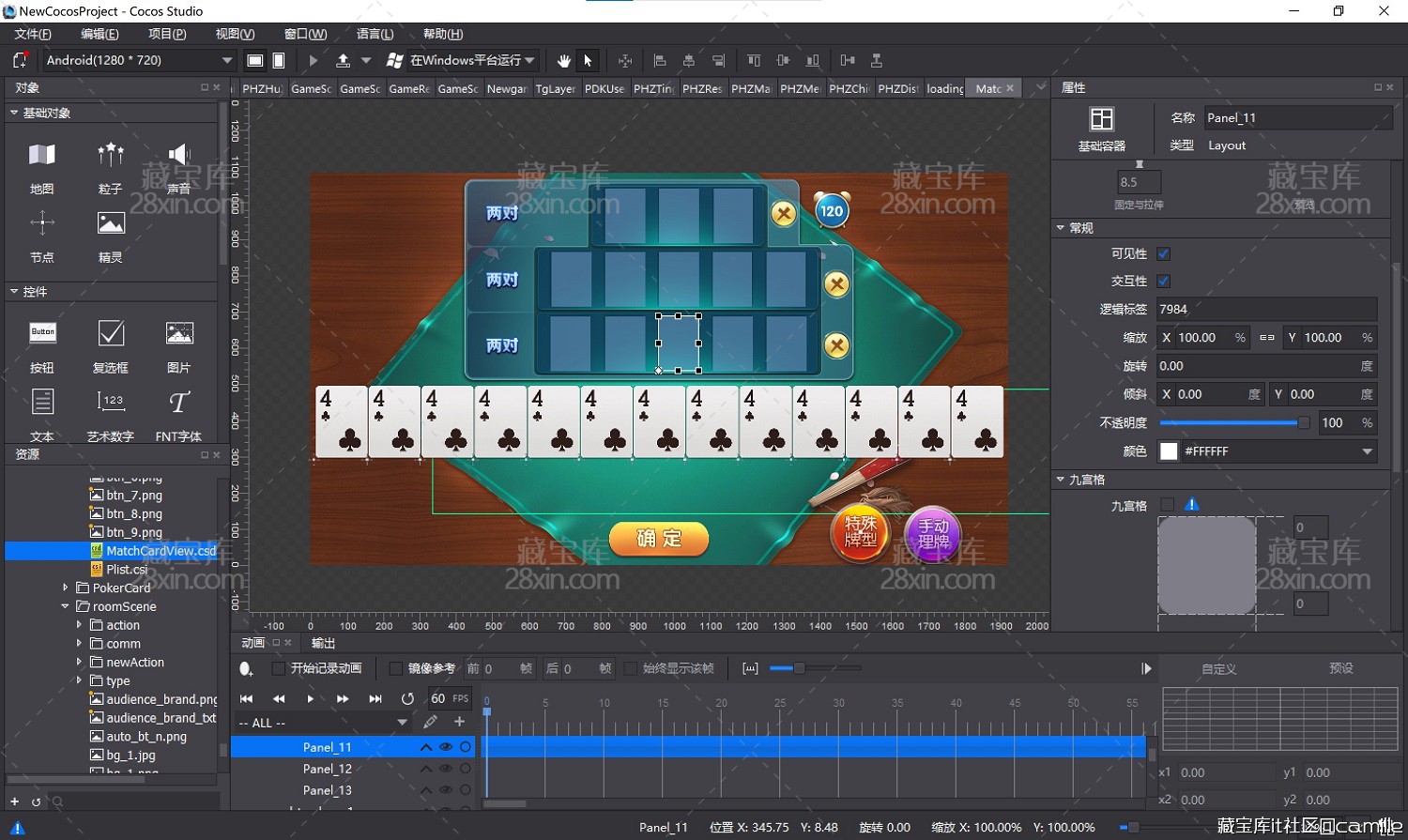This screenshot has height=840, width=1408.
Task: Enable 九宫格 nine-slice checkbox
Action: (x=1167, y=505)
